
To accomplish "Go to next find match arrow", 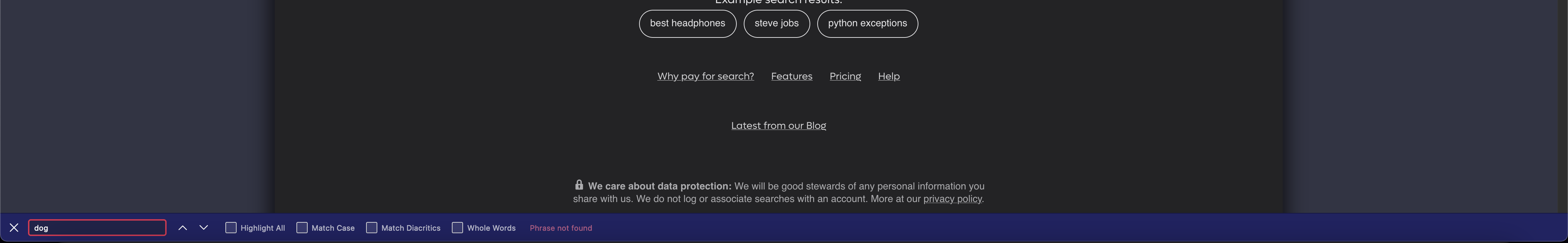I will point(204,228).
